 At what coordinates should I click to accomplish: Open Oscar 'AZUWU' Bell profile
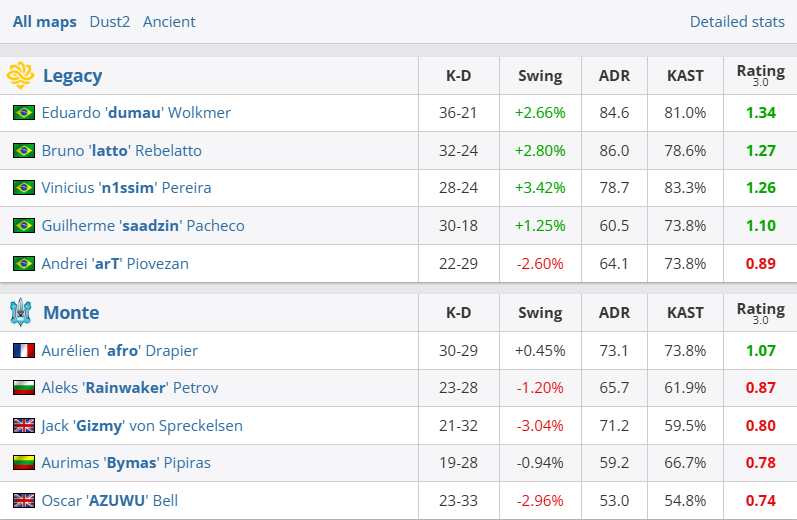pos(109,500)
